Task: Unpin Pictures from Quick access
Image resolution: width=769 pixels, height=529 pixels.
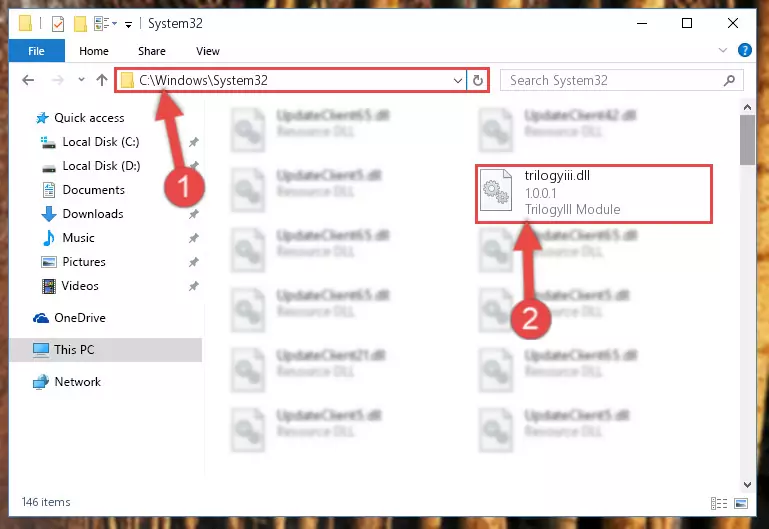Action: tap(194, 262)
